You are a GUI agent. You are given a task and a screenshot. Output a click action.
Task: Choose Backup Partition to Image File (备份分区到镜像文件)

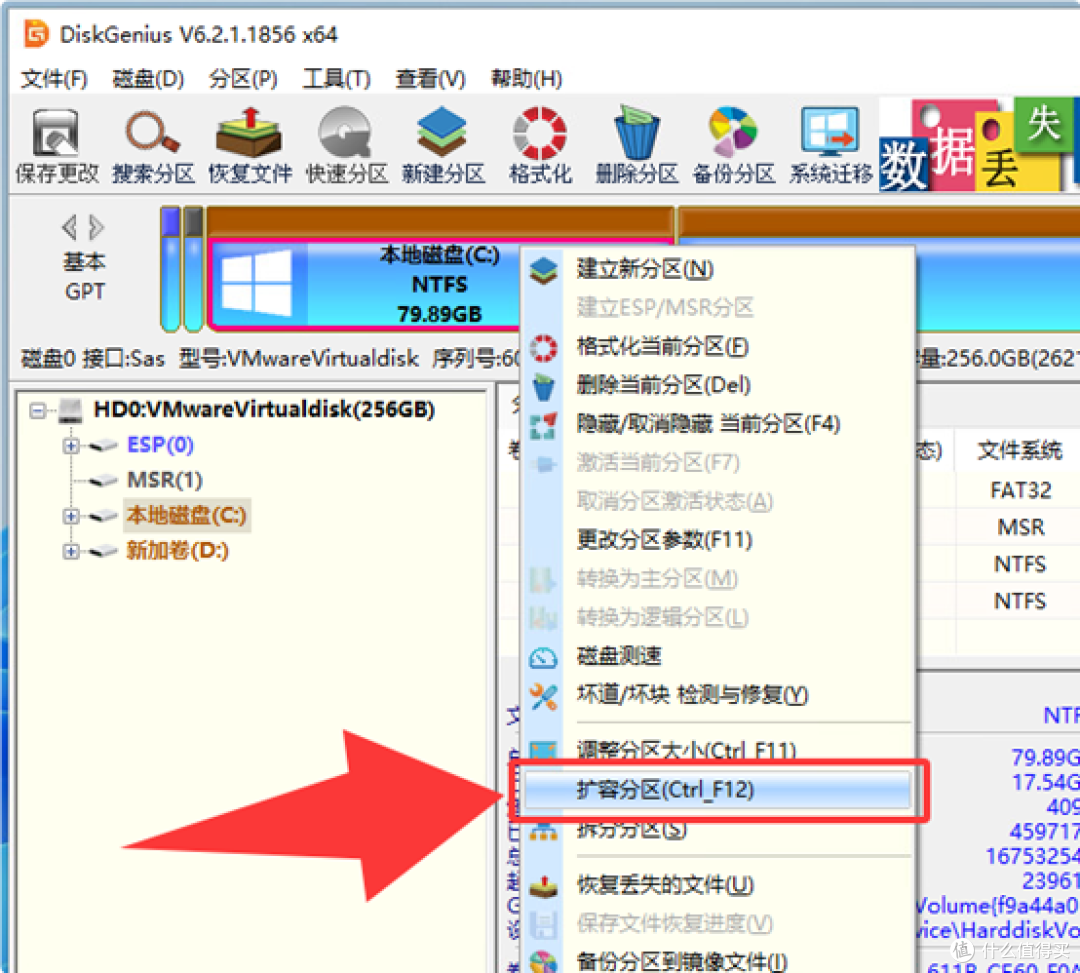point(716,961)
